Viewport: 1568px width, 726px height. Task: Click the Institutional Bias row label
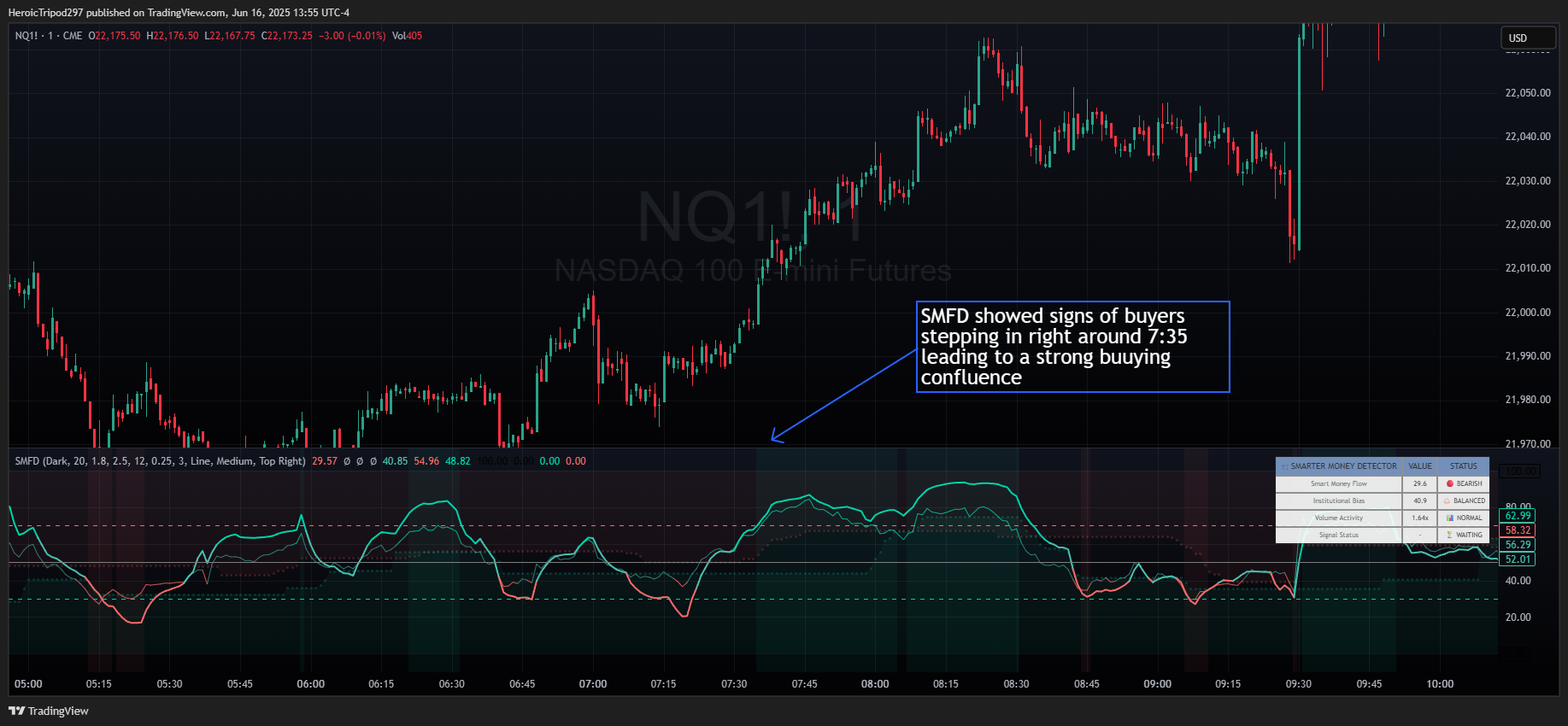pos(1339,501)
